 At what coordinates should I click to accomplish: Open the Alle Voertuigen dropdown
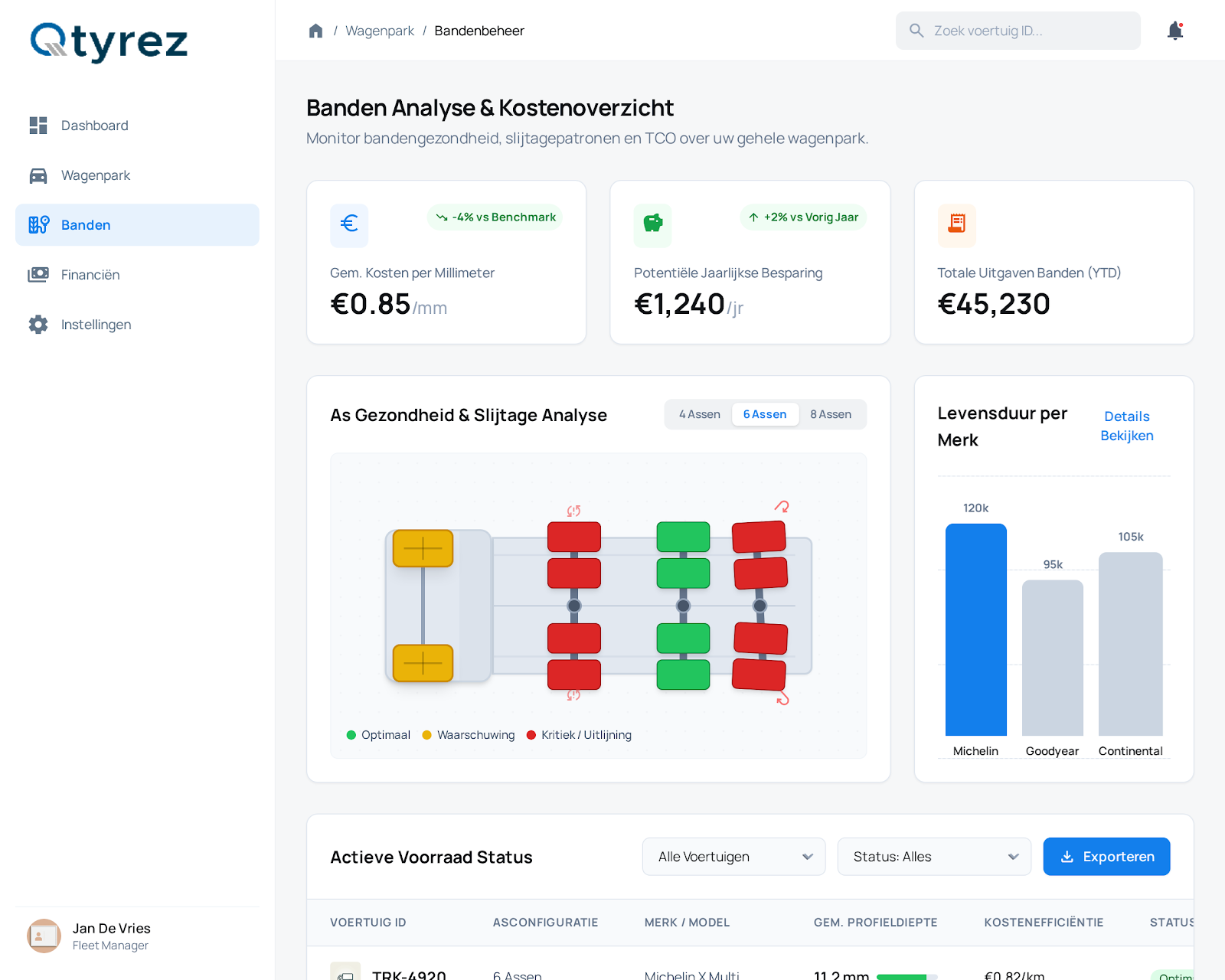733,856
